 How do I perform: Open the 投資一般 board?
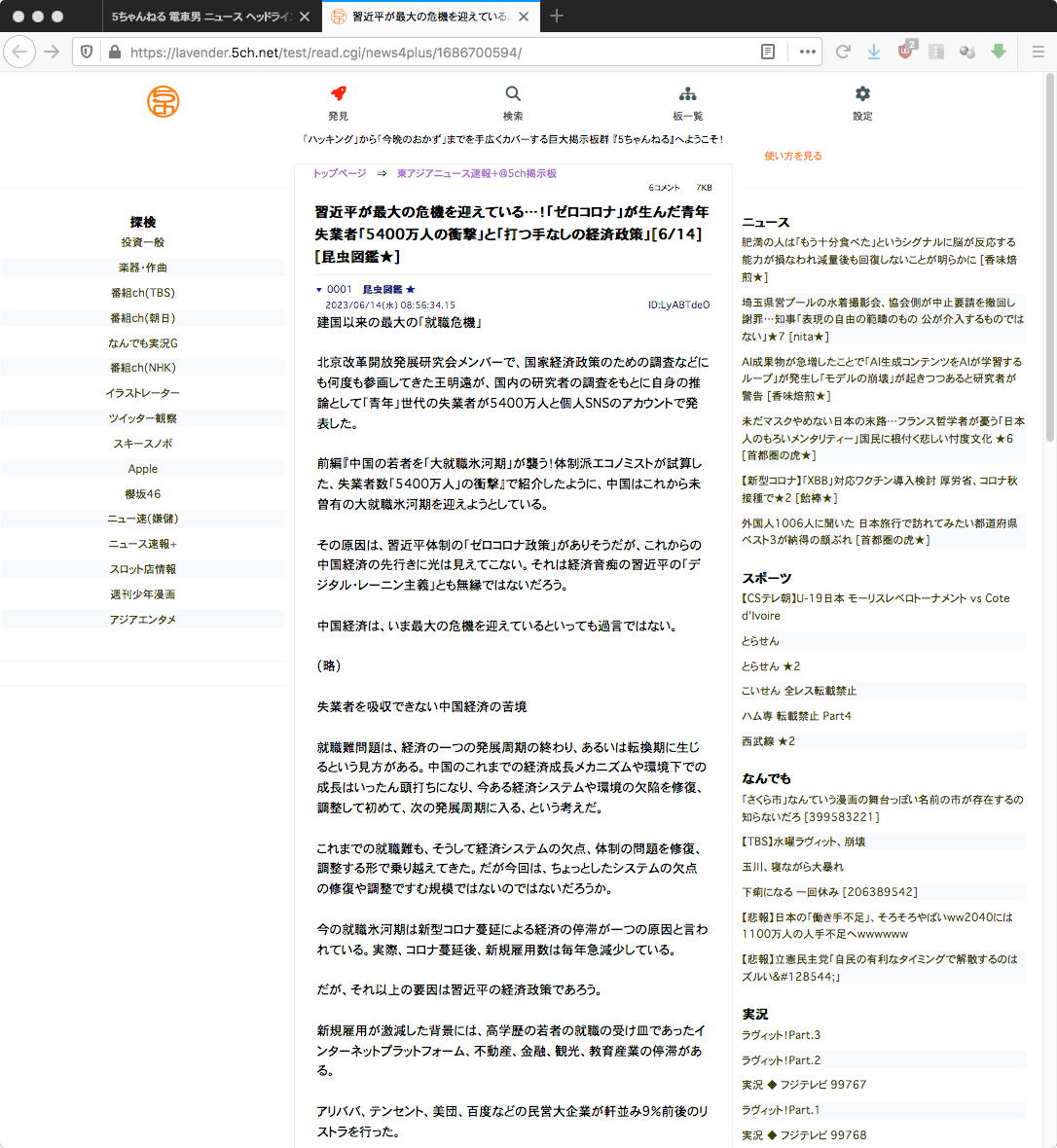tap(143, 242)
